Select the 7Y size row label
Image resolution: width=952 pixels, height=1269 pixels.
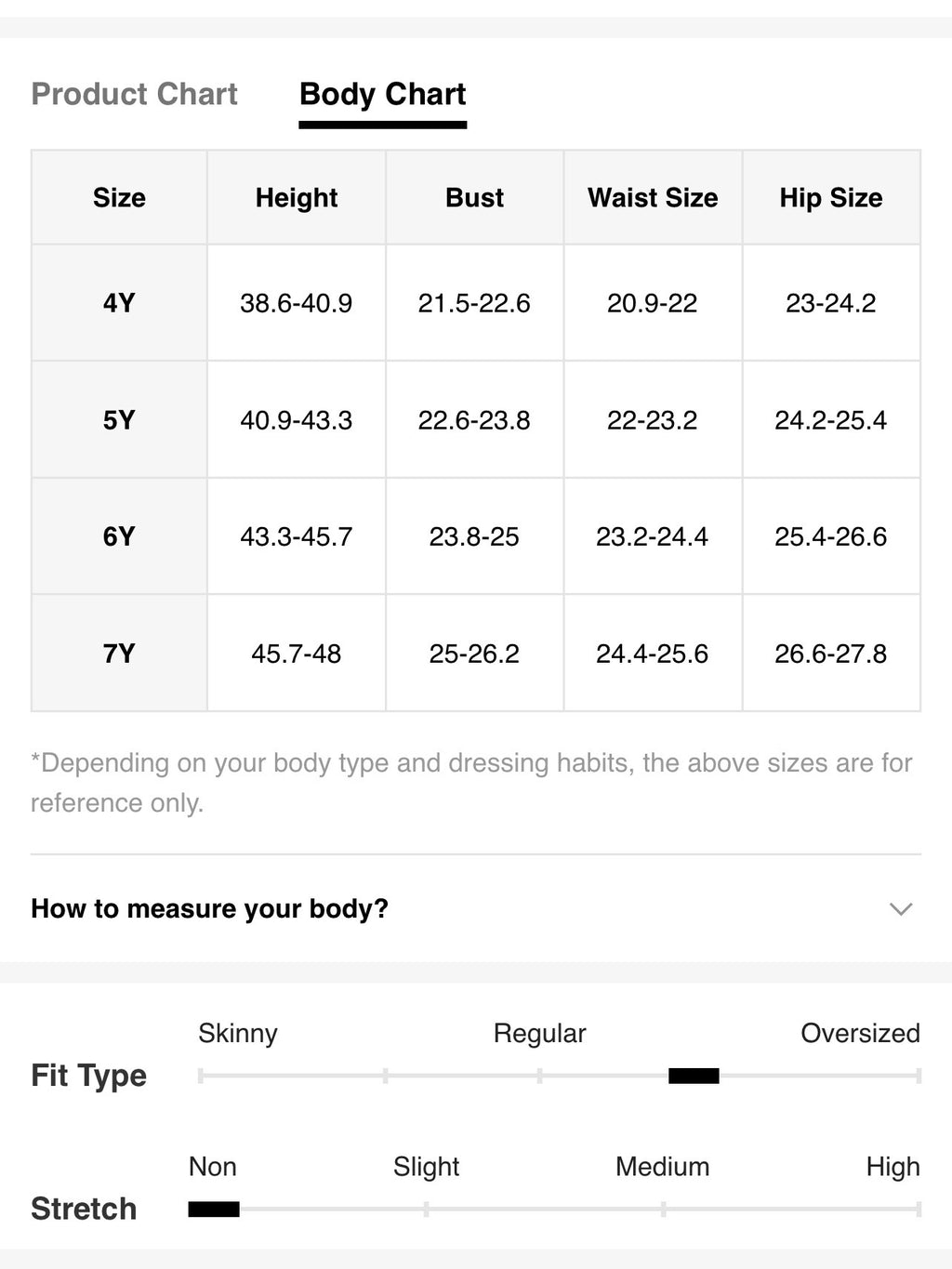[119, 654]
